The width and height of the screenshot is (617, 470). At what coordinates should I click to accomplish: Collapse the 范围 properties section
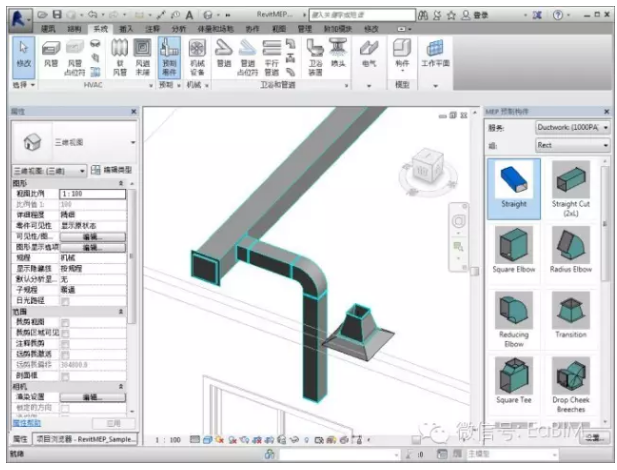(x=121, y=312)
